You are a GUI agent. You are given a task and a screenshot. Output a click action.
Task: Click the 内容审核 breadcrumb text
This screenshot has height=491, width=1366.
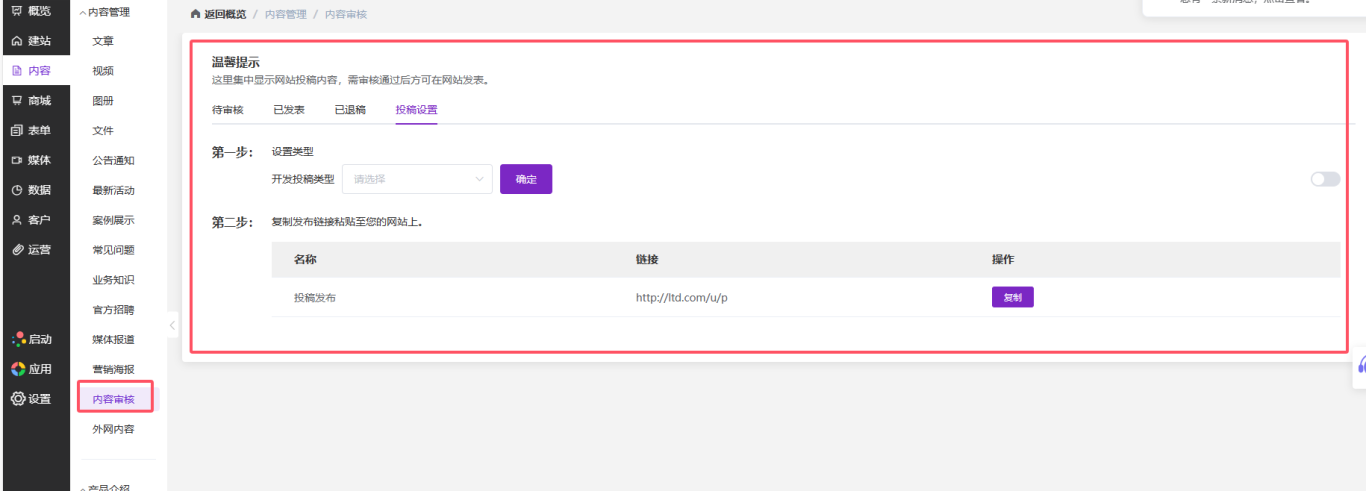click(x=346, y=15)
